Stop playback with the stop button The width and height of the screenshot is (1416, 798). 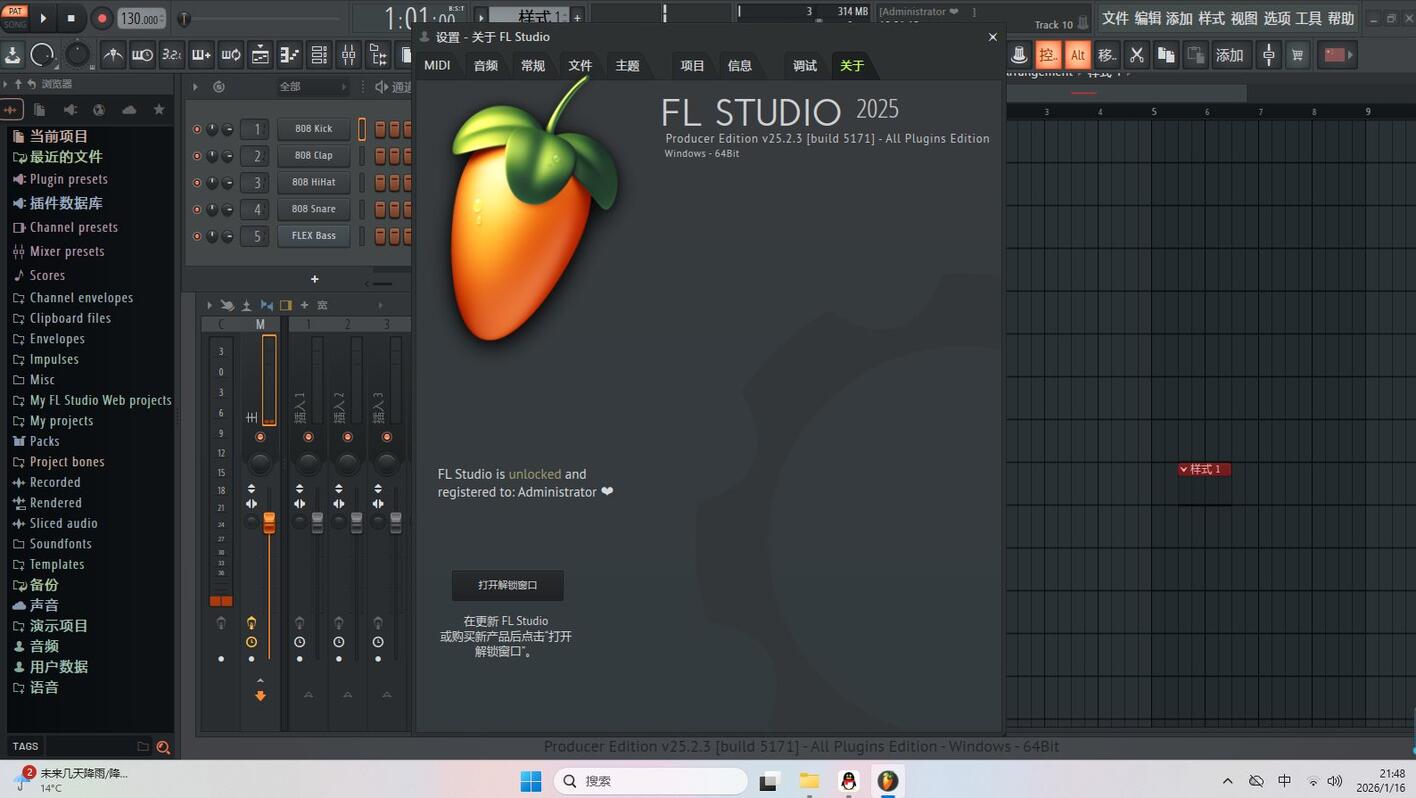point(71,18)
